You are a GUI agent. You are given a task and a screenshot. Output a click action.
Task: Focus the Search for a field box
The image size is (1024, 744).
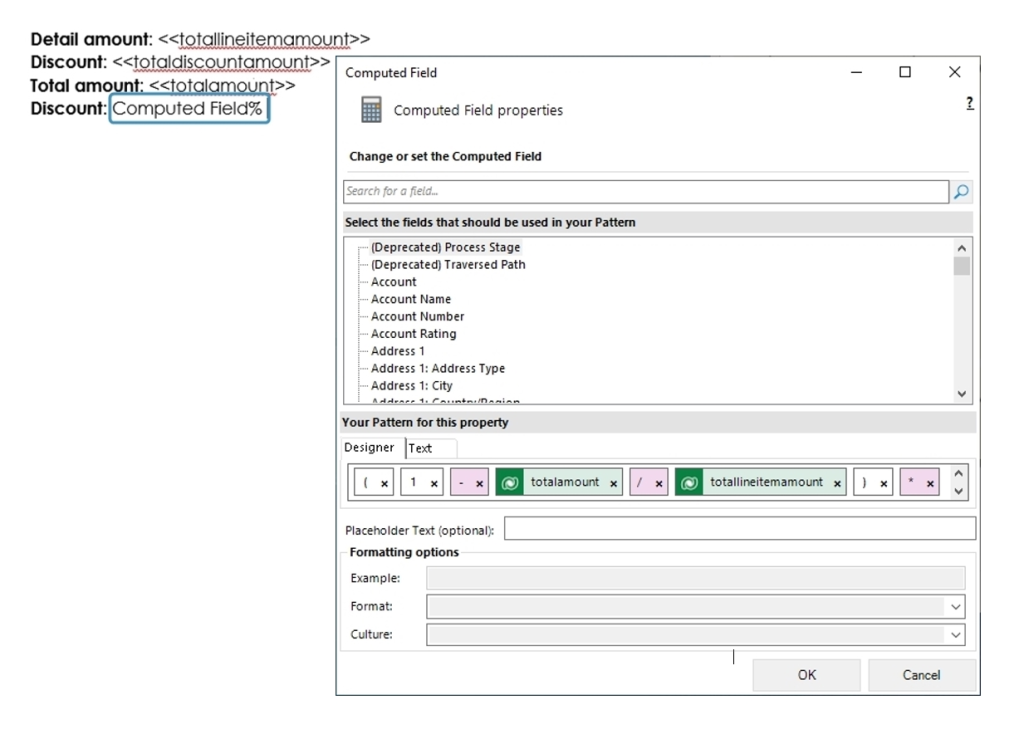(646, 191)
